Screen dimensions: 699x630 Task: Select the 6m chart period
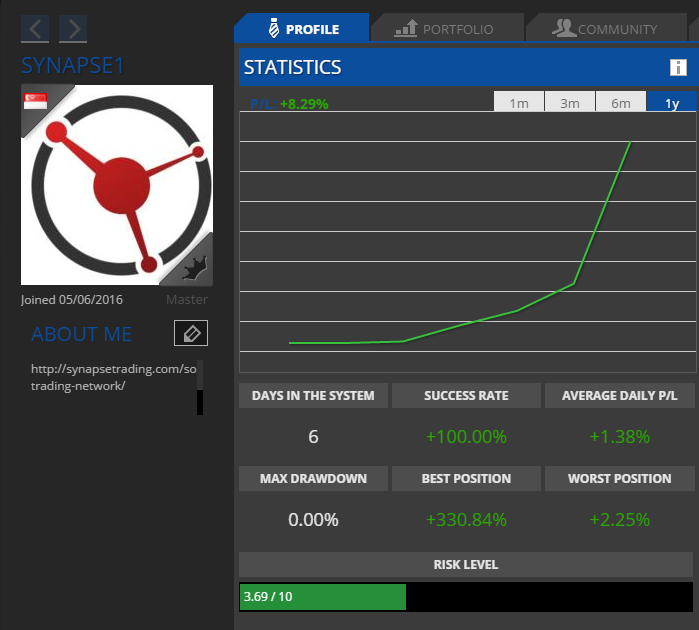point(621,103)
